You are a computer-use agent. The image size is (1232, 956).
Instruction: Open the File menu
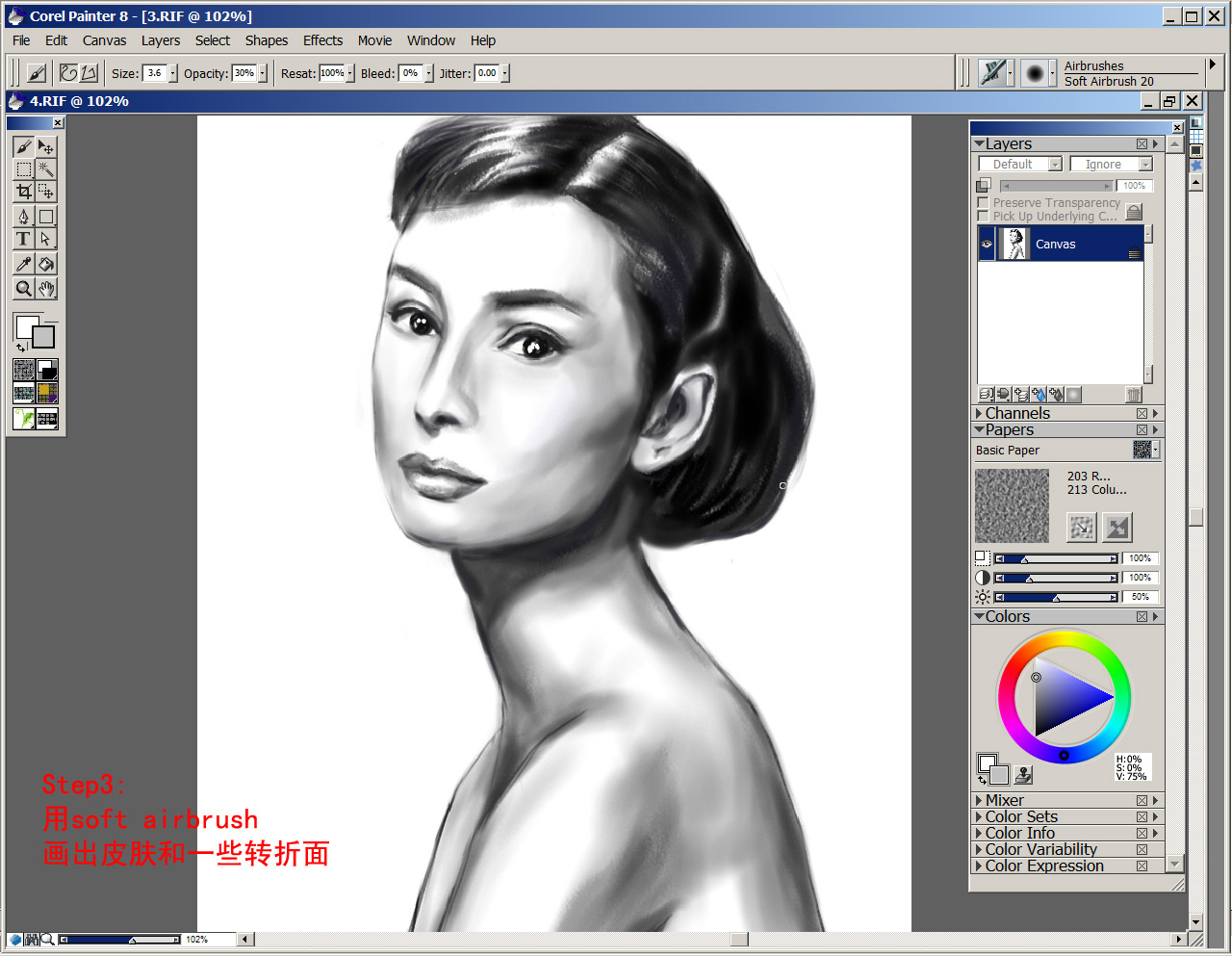point(21,40)
